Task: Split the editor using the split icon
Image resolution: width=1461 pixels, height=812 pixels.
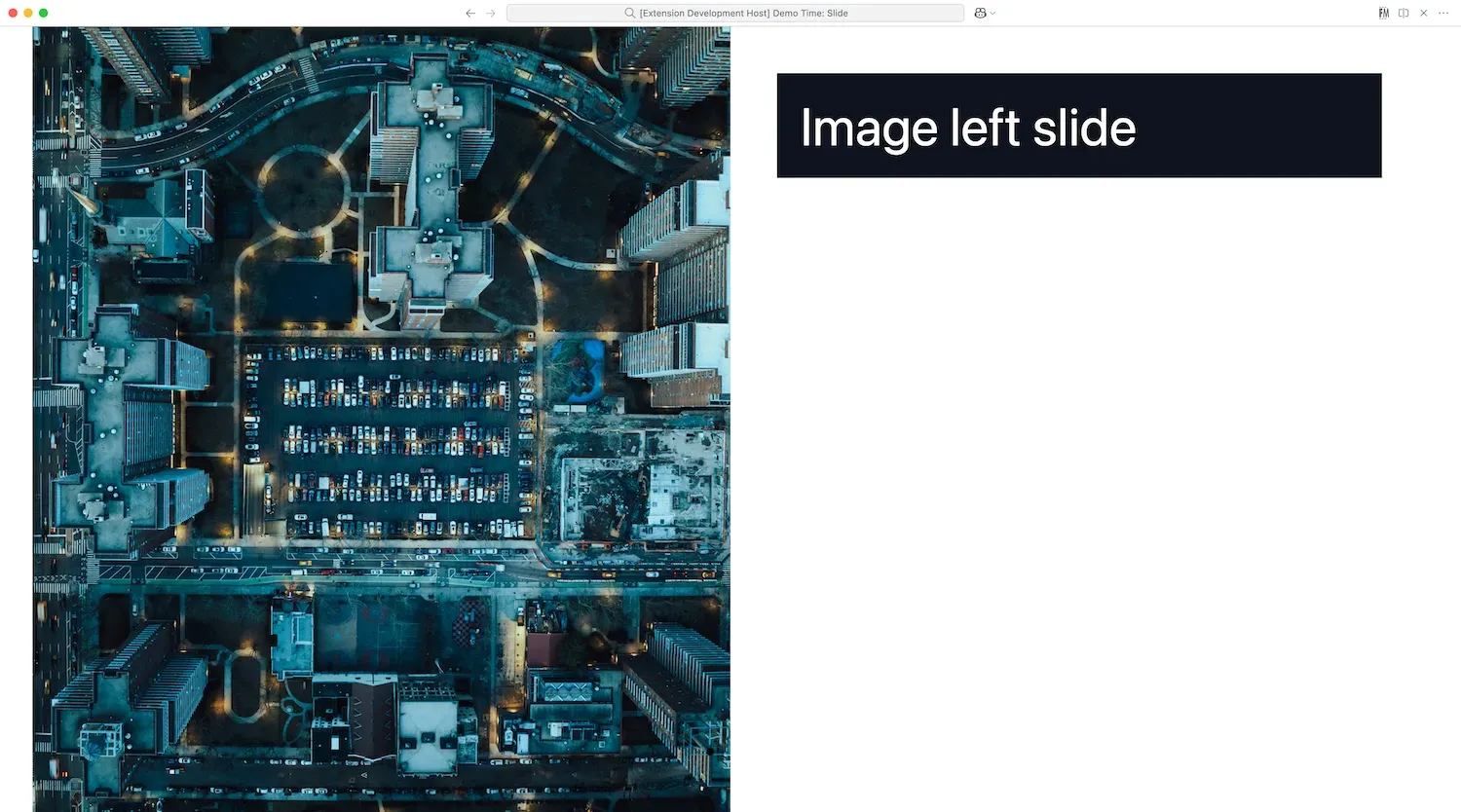Action: coord(1403,13)
